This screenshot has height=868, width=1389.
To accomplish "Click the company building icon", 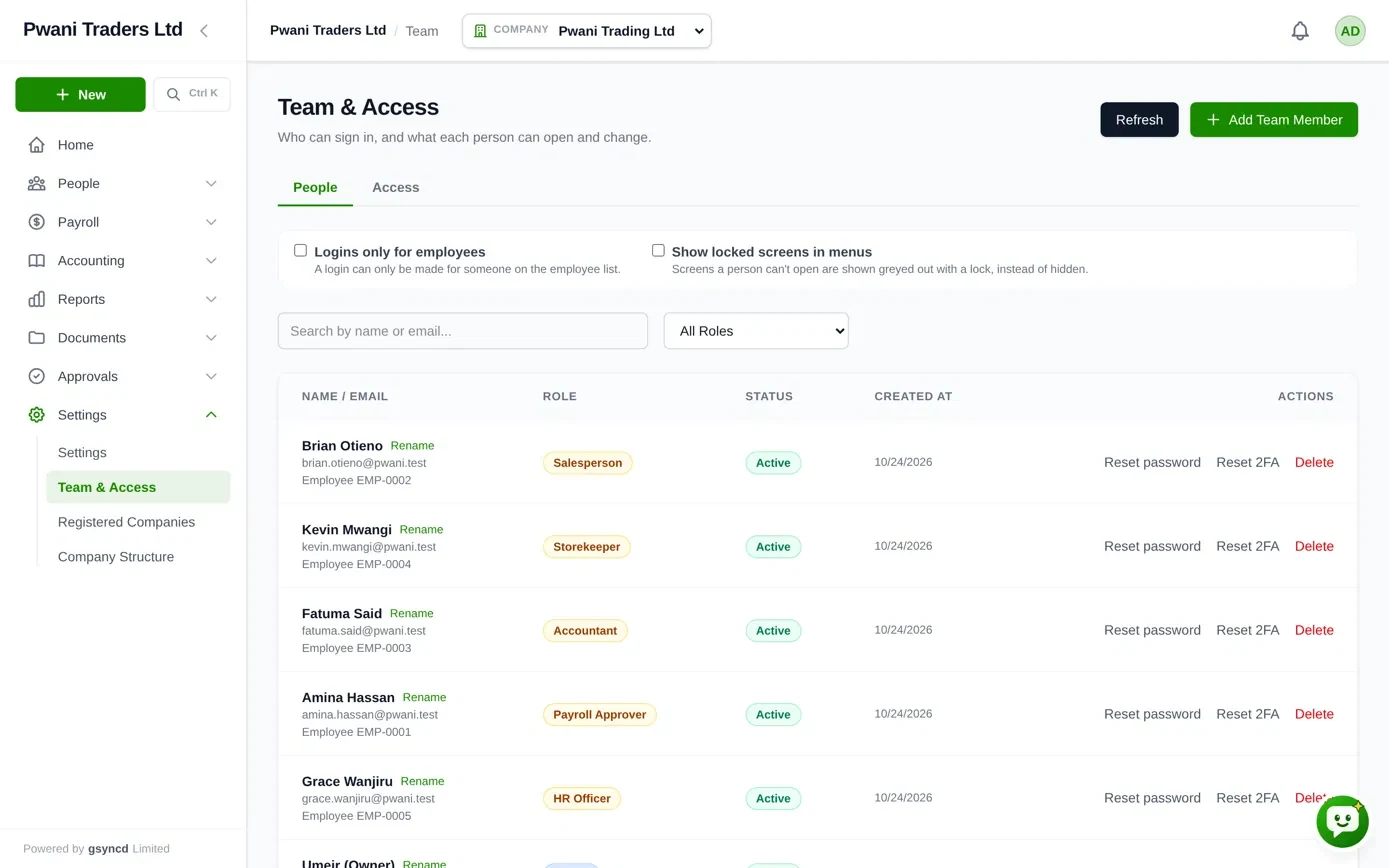I will [480, 31].
